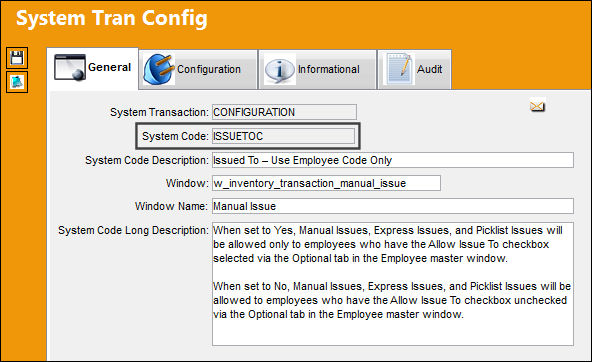
Task: Go to the Audit tab
Action: coord(415,69)
